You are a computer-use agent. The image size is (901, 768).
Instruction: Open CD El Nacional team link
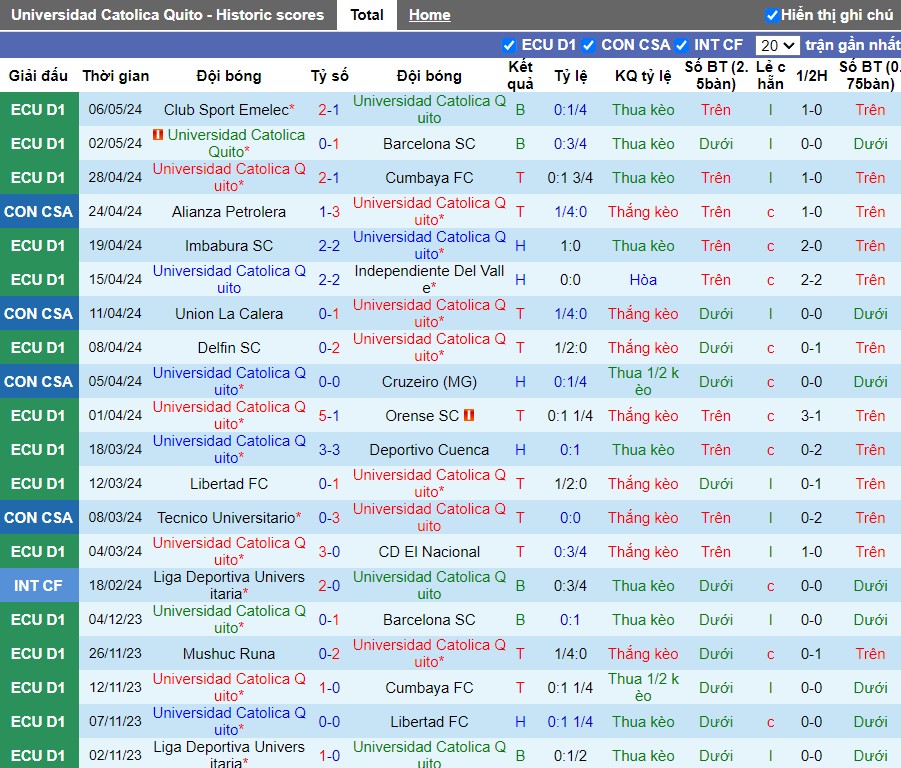click(x=429, y=551)
